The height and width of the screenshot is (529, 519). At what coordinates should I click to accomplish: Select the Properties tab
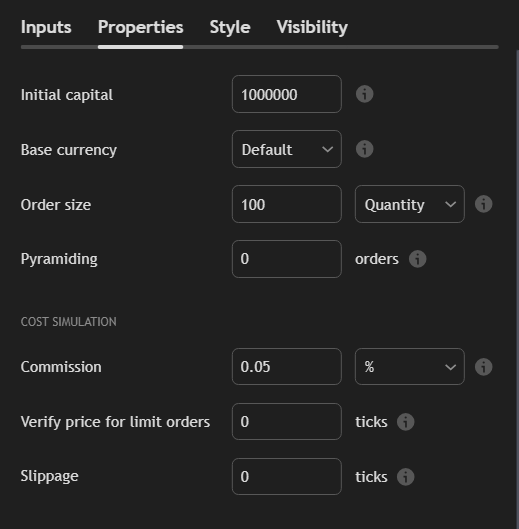(x=141, y=27)
